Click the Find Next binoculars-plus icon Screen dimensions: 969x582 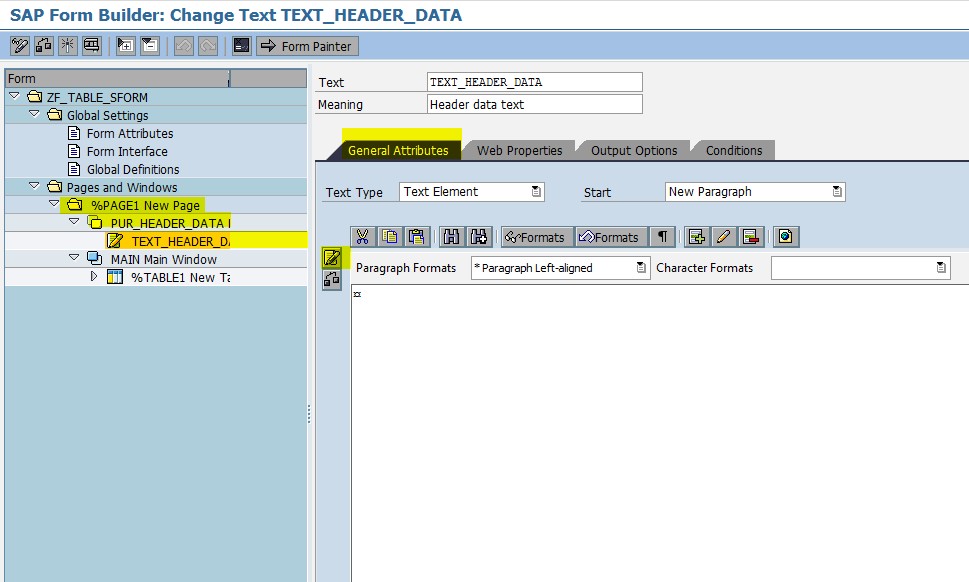[x=478, y=237]
